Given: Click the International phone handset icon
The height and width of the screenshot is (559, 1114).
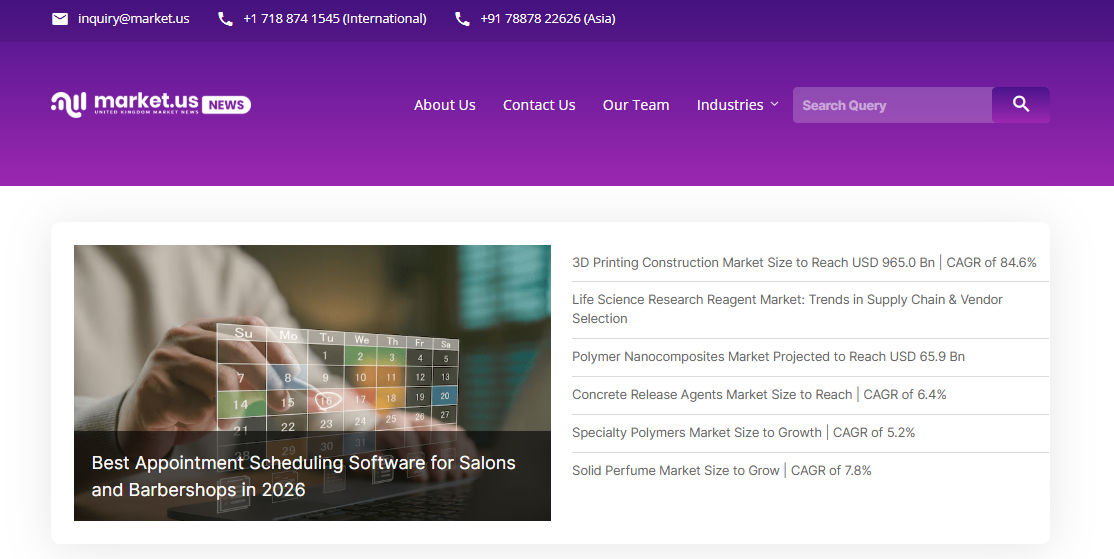Looking at the screenshot, I should (x=225, y=19).
